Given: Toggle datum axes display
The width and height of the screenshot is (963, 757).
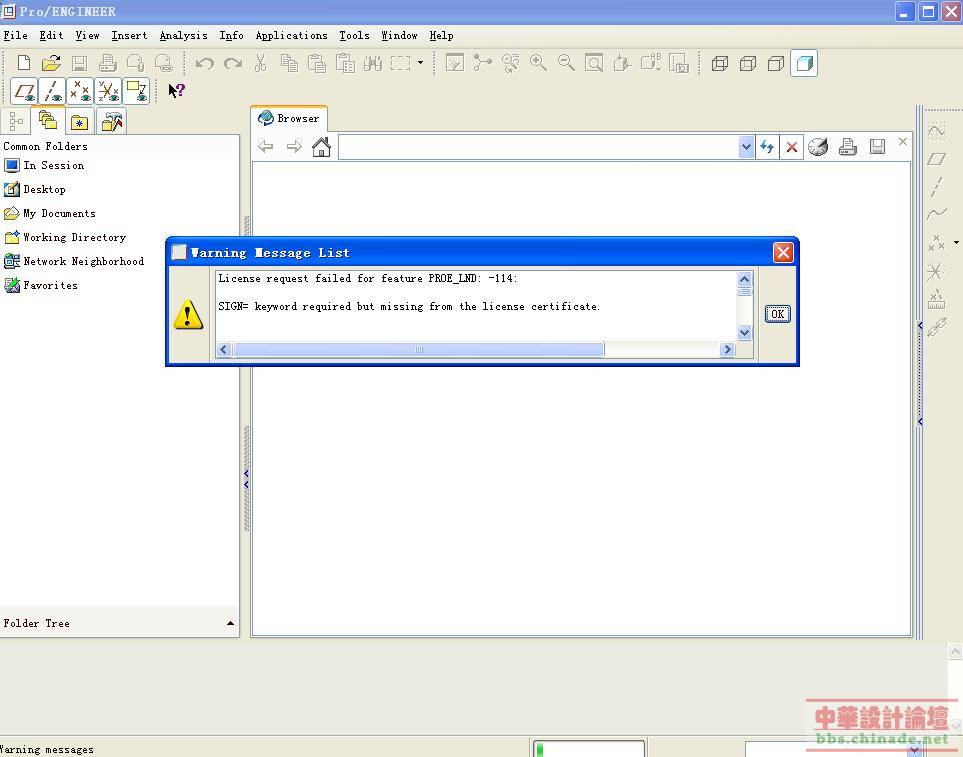Looking at the screenshot, I should click(53, 92).
